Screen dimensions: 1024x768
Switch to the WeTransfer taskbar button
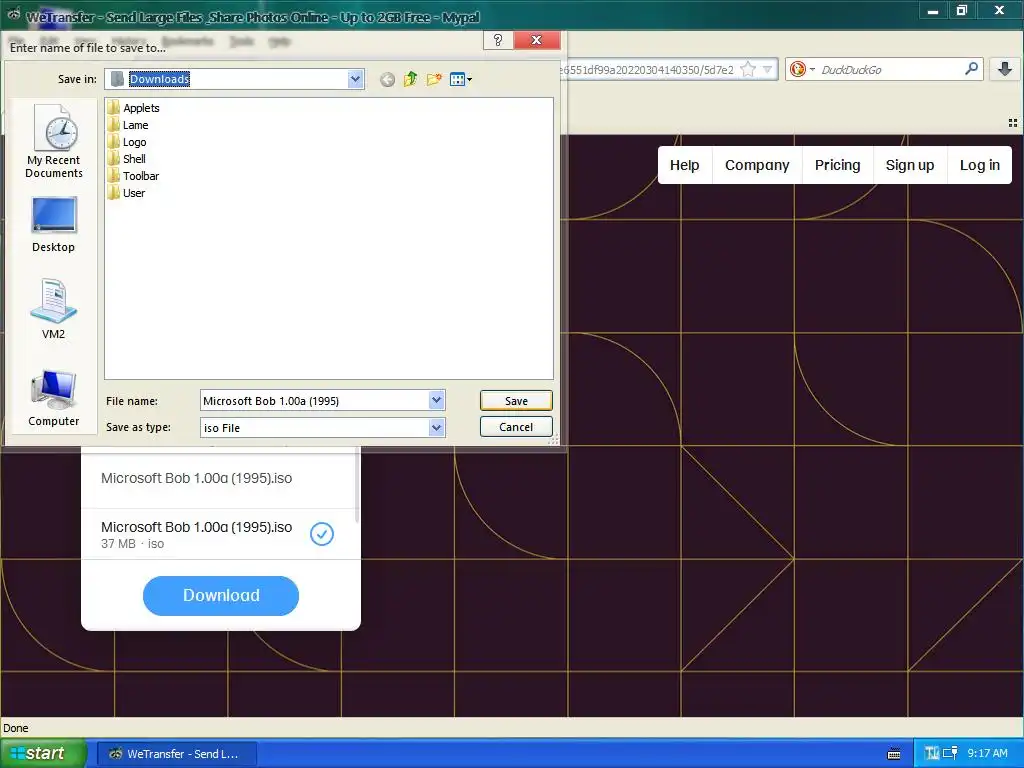pos(176,754)
